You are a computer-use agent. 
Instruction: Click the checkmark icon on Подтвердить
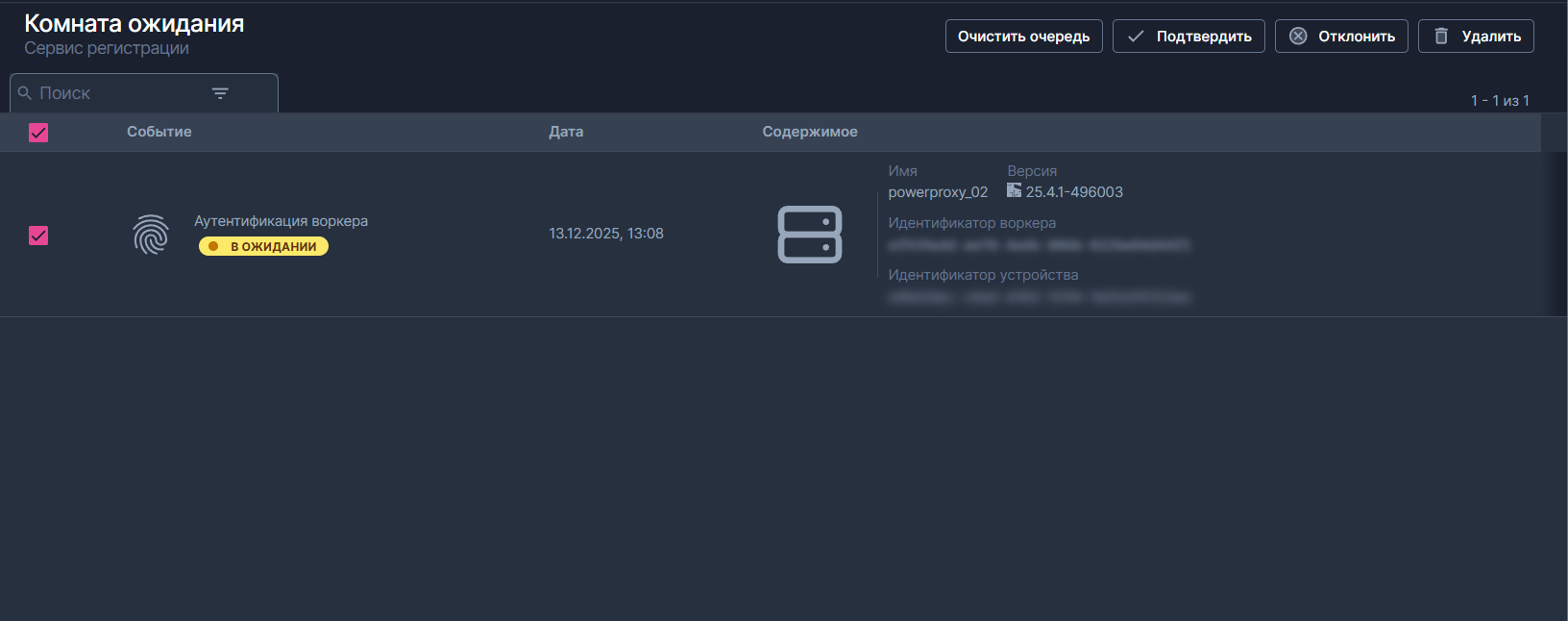coord(1136,37)
